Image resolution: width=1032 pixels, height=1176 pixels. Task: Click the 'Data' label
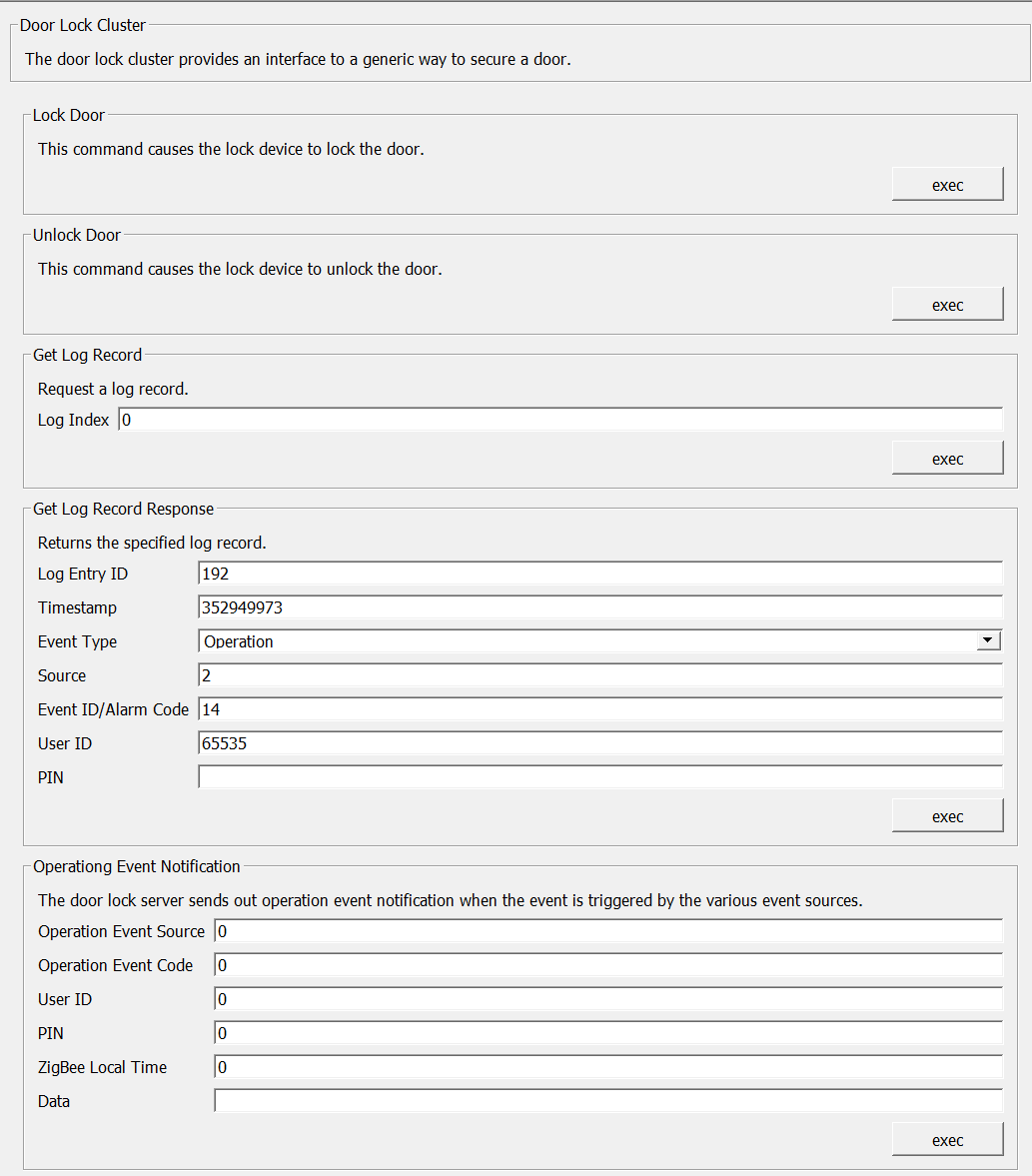click(53, 1101)
